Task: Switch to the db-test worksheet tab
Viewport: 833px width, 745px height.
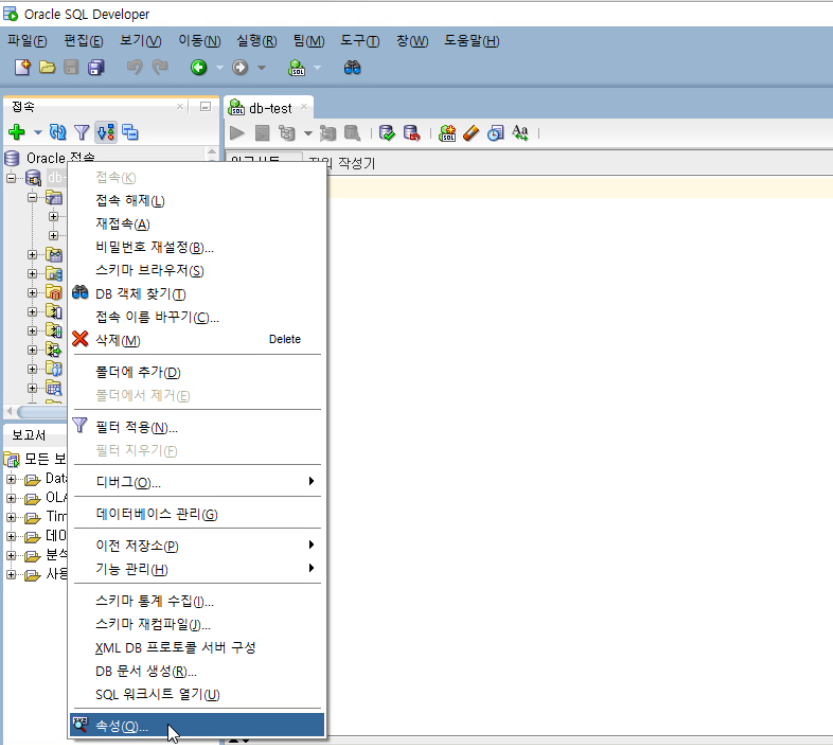Action: click(x=269, y=108)
